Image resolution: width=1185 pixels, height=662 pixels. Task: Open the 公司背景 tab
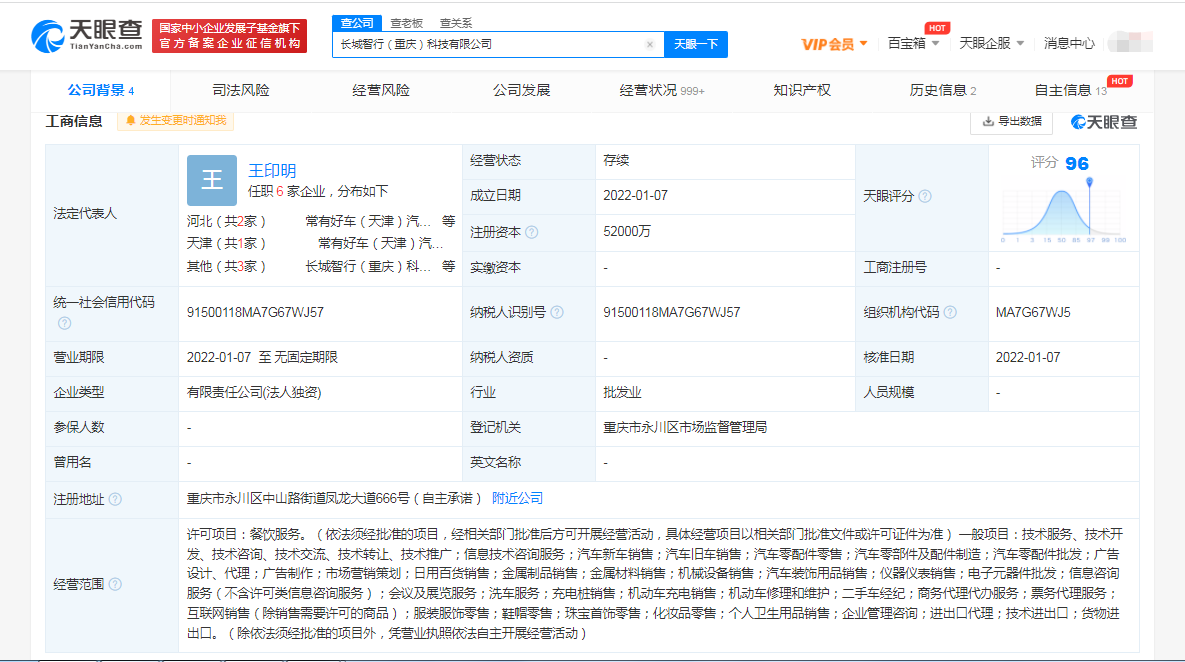point(101,91)
